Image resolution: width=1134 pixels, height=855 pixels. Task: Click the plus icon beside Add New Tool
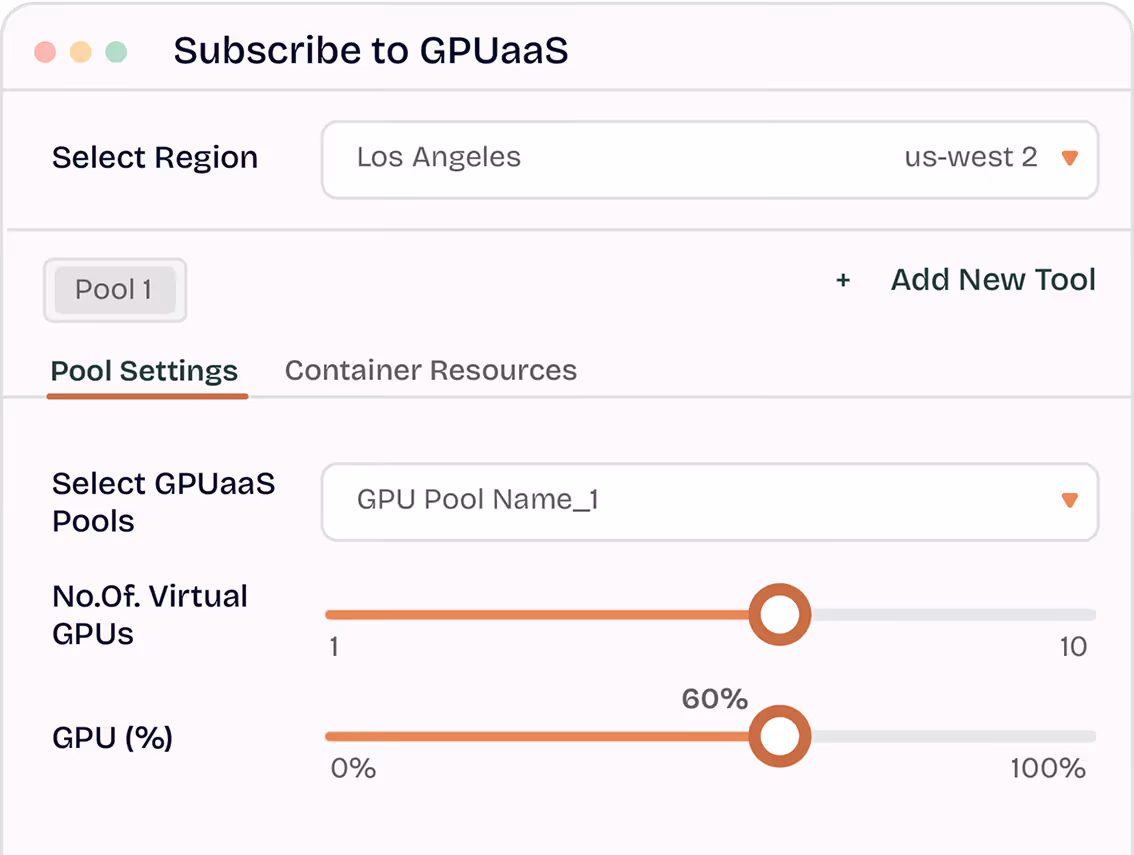[843, 280]
